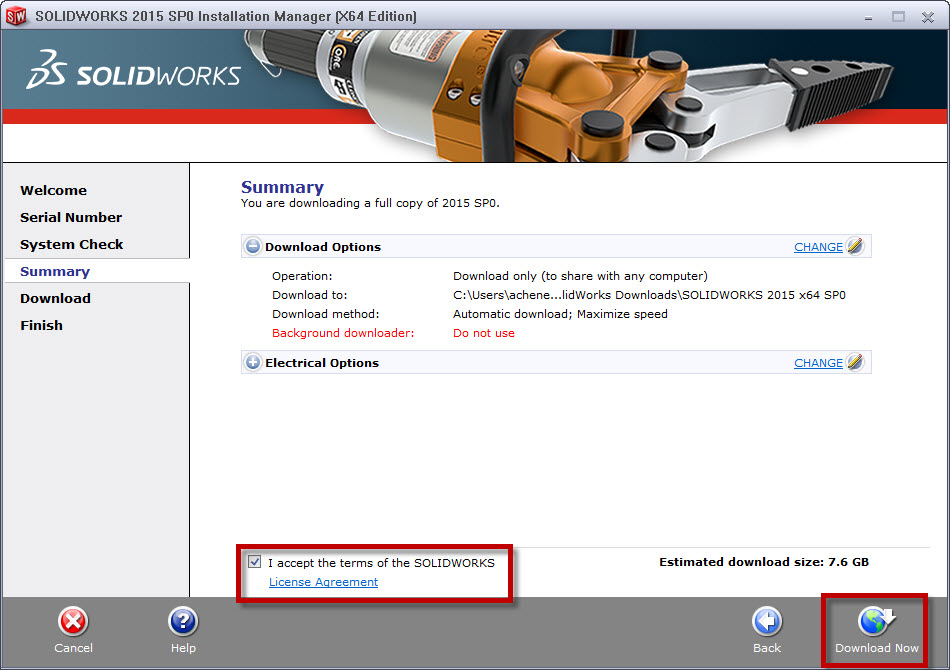Click the Download Now text label

point(877,648)
